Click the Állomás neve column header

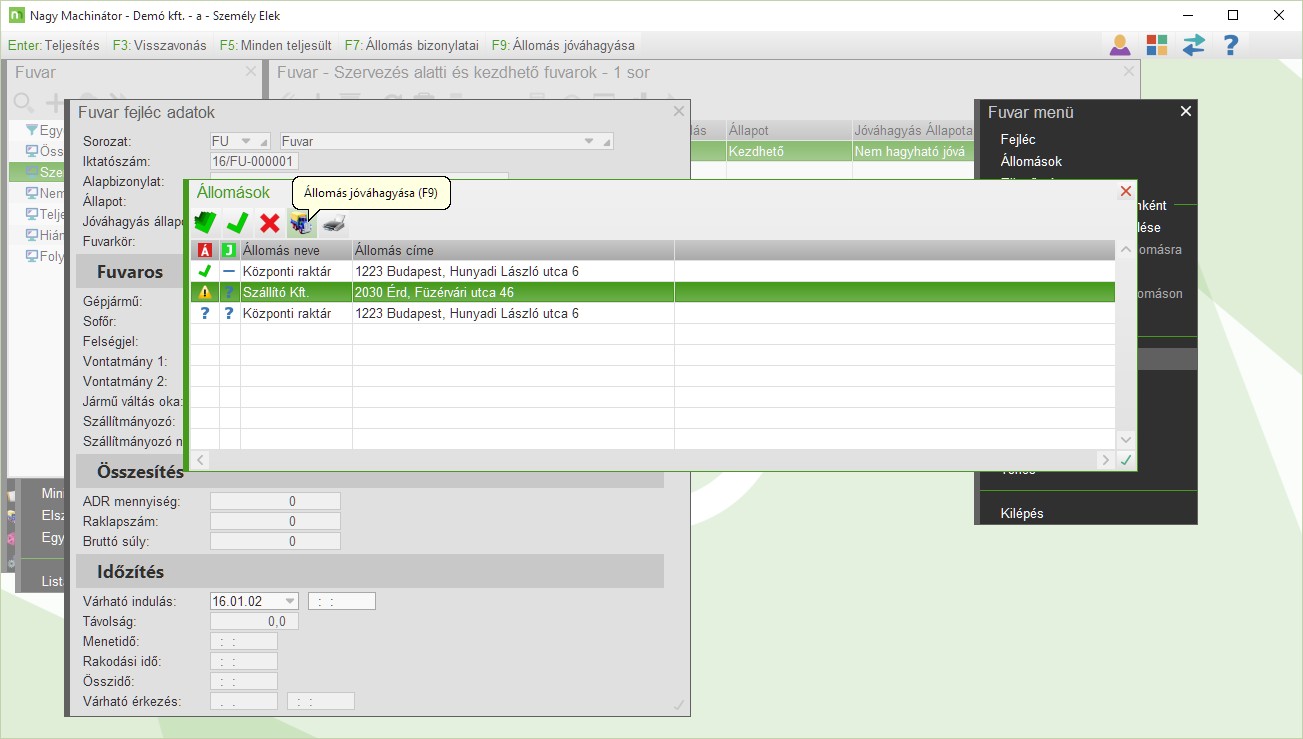296,250
